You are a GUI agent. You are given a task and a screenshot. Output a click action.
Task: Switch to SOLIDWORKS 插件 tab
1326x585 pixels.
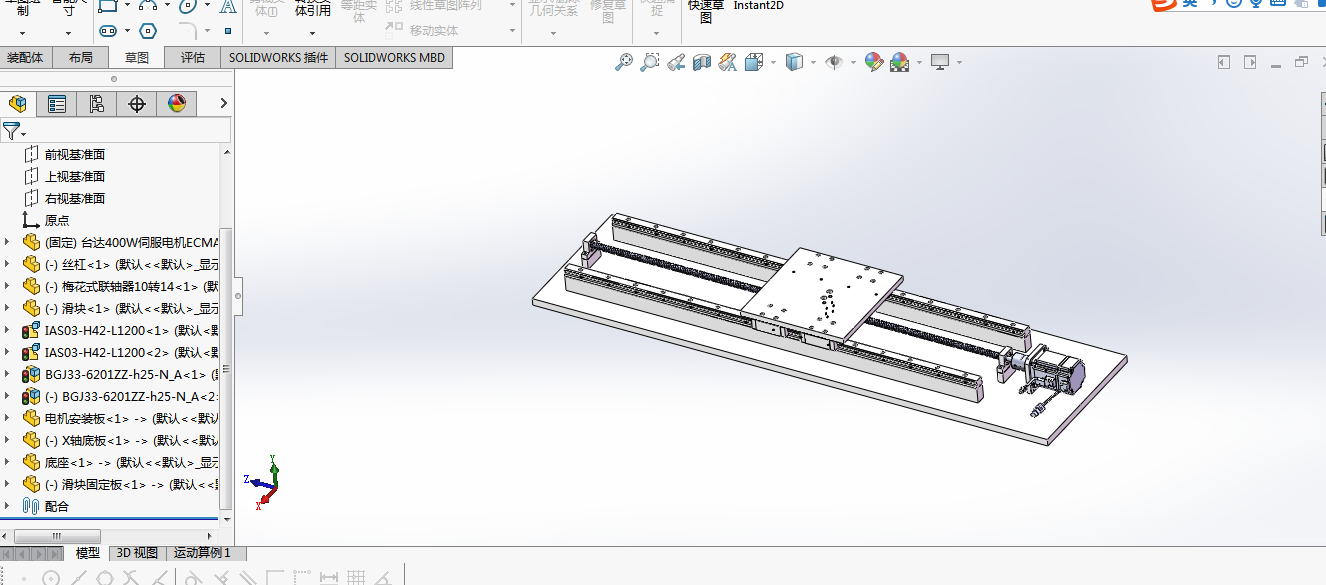pos(278,58)
